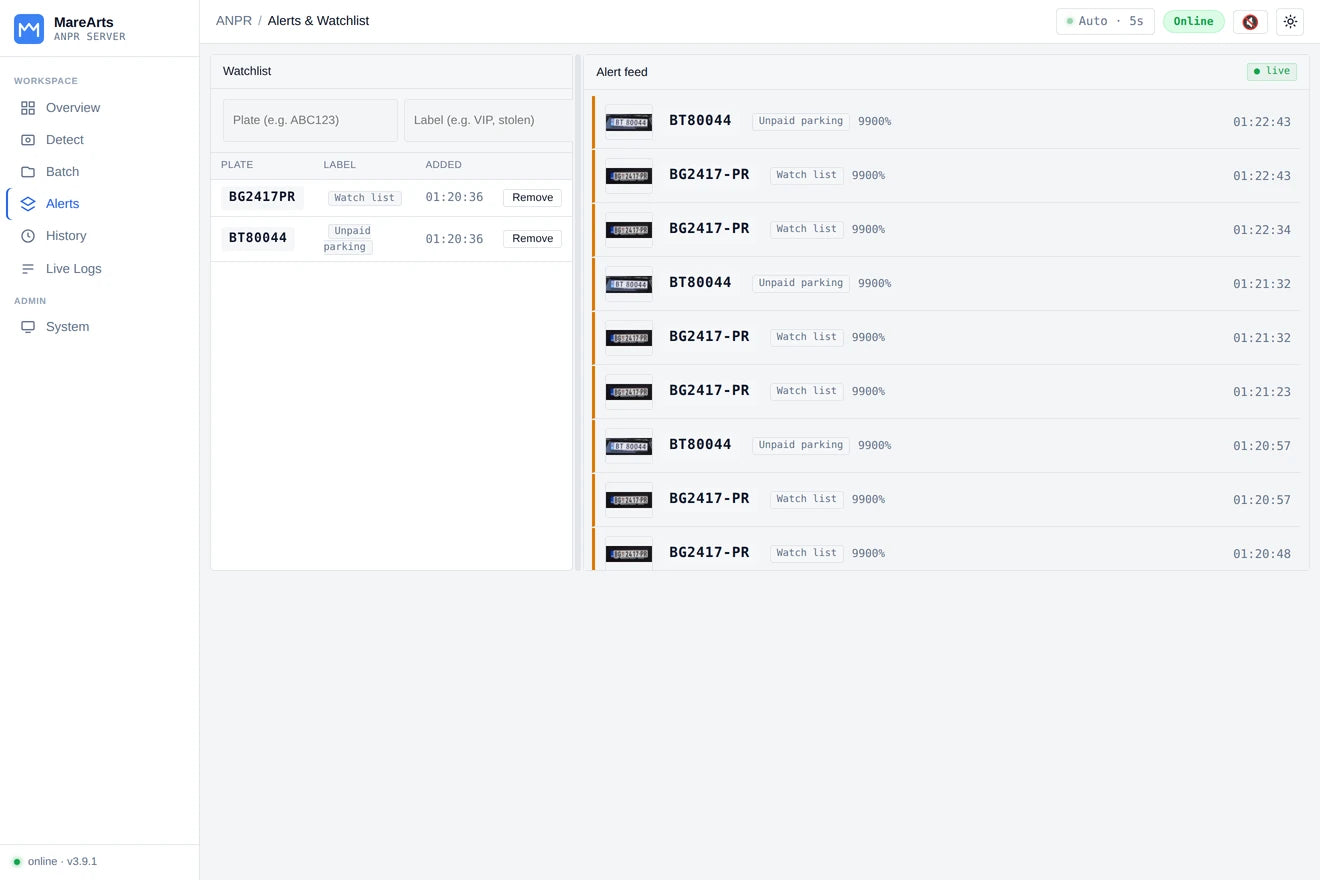The width and height of the screenshot is (1320, 880).
Task: Open the BT80044 plate thumbnail at 01:22:43
Action: pyautogui.click(x=629, y=122)
